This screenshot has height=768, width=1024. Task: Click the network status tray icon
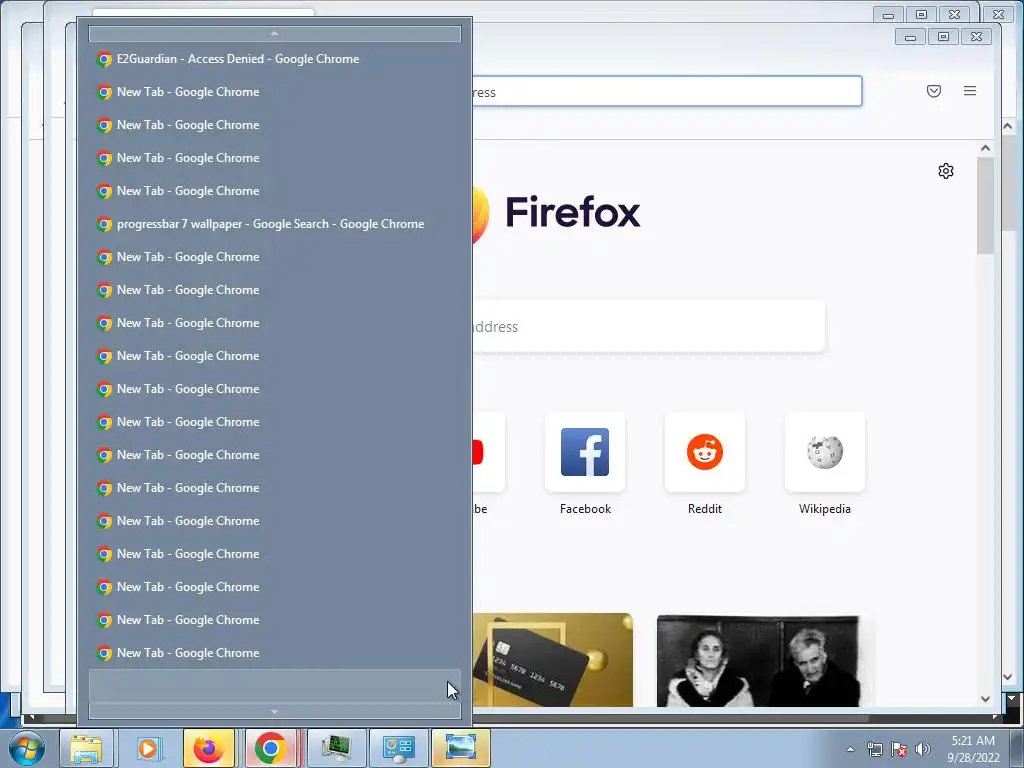[x=874, y=749]
